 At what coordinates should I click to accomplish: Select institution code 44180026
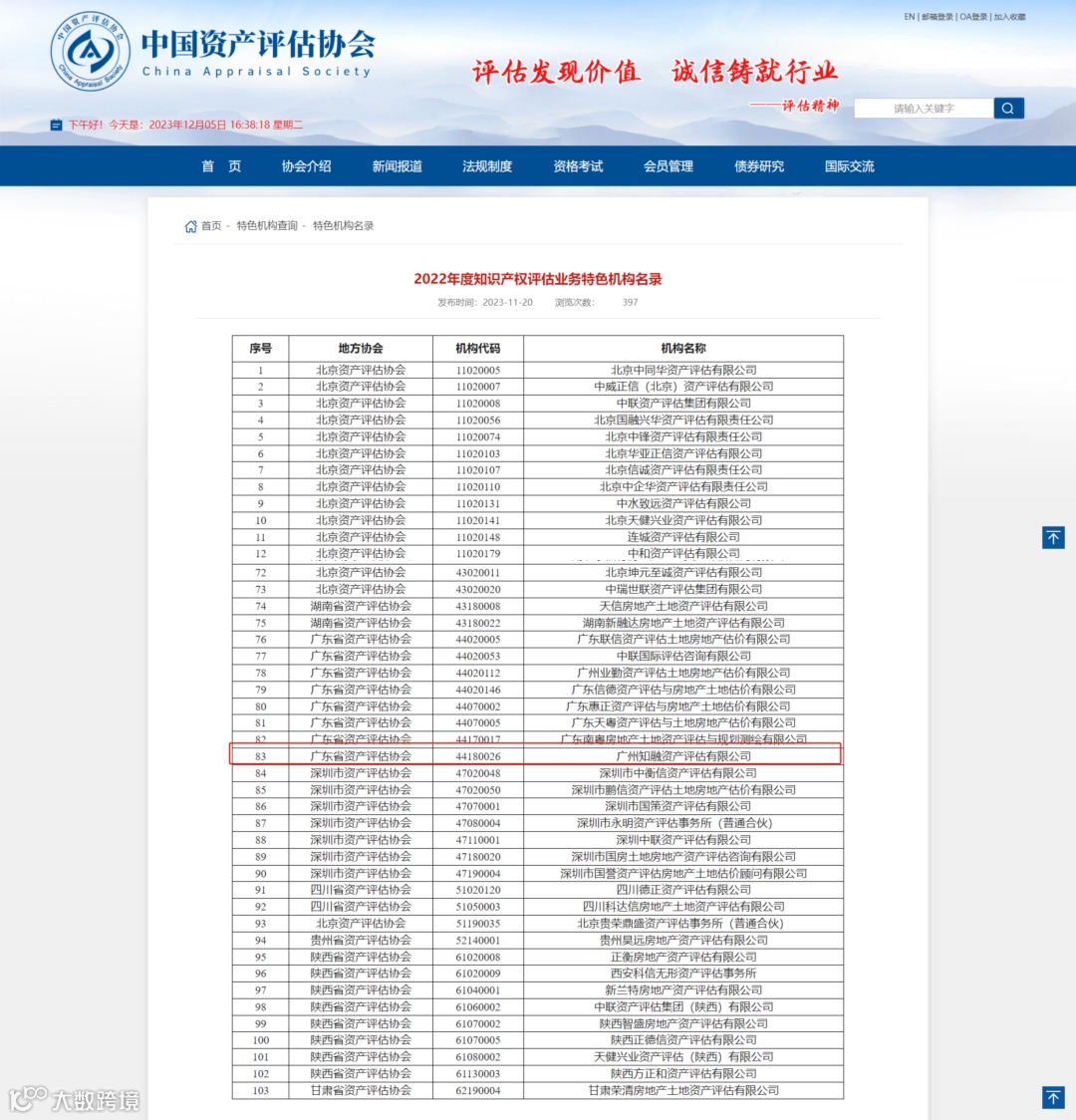click(x=477, y=755)
